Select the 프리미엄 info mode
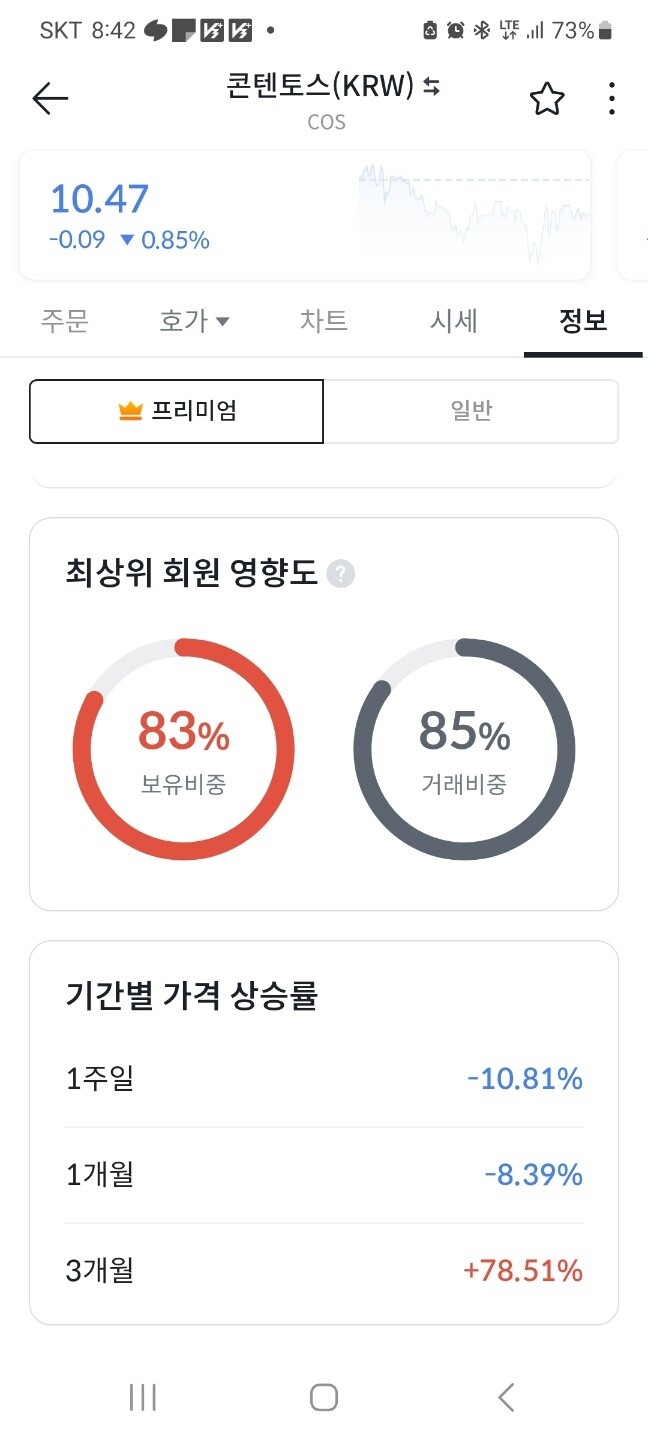 click(176, 411)
